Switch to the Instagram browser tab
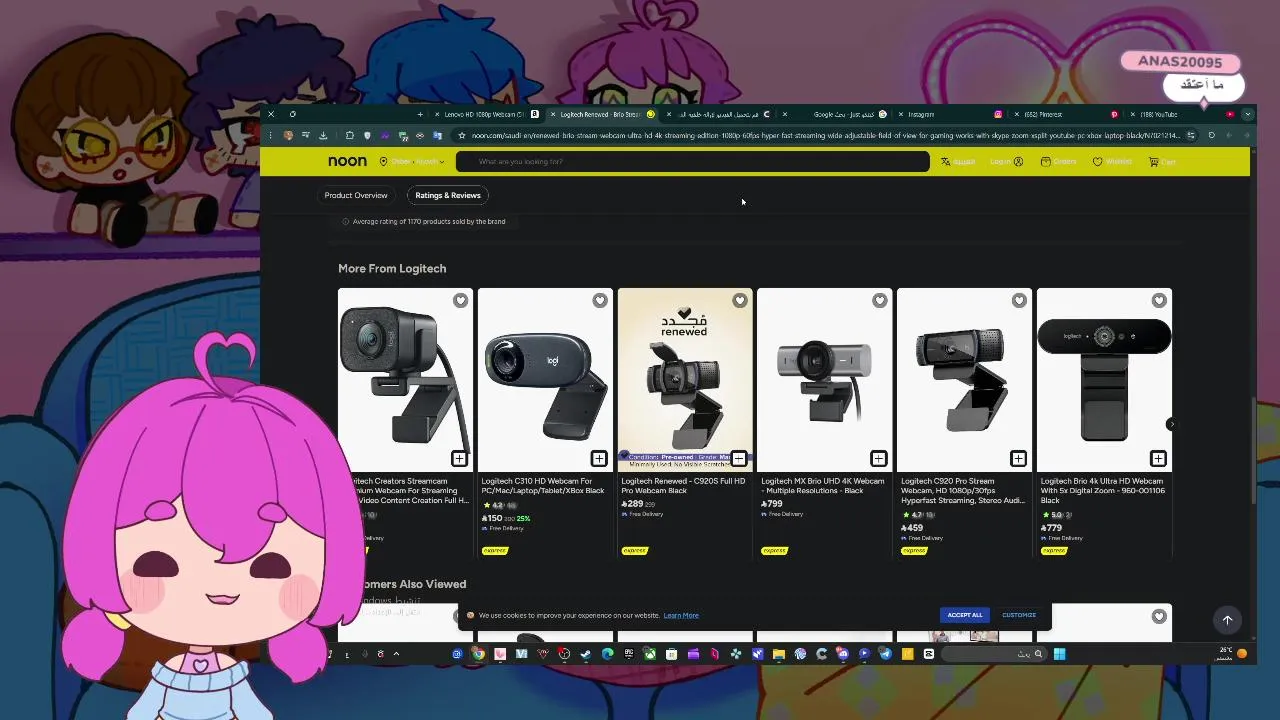 pyautogui.click(x=950, y=114)
